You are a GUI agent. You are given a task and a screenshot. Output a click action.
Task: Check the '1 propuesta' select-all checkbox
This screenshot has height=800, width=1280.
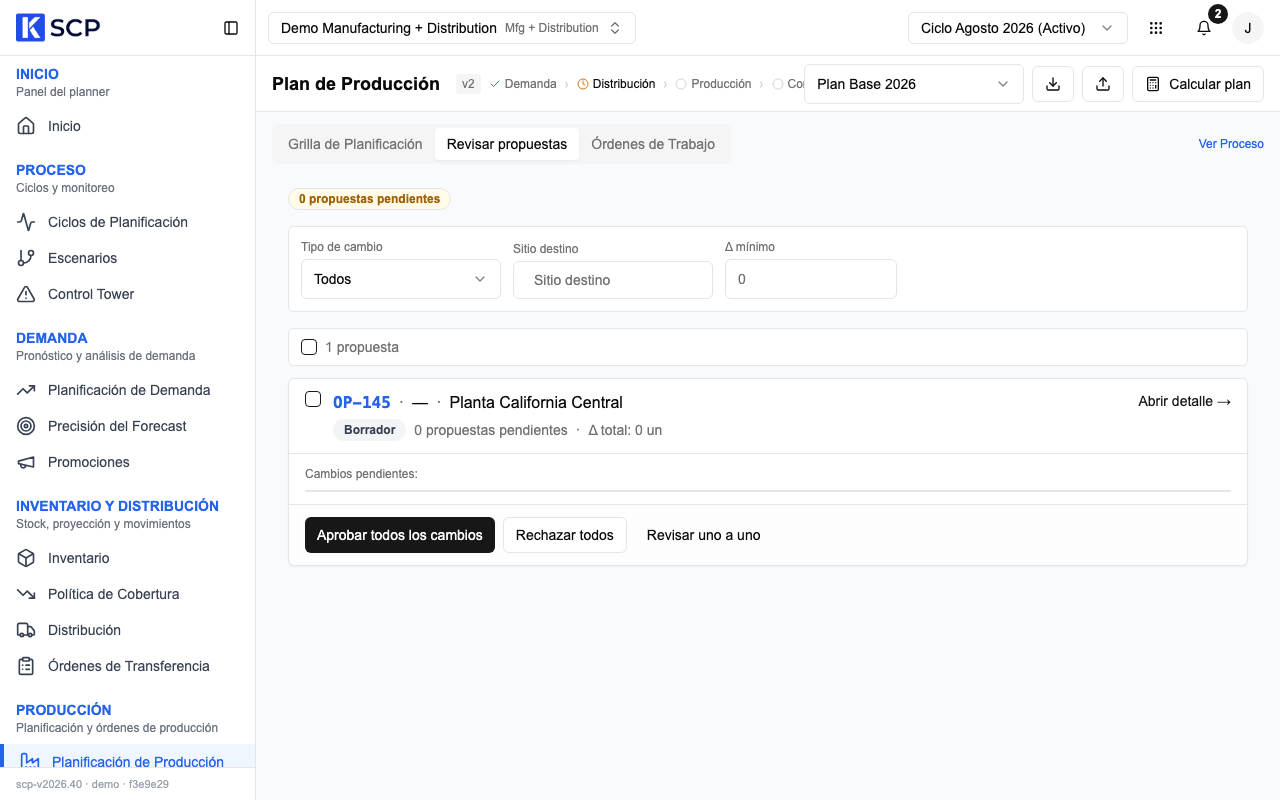[x=309, y=347]
